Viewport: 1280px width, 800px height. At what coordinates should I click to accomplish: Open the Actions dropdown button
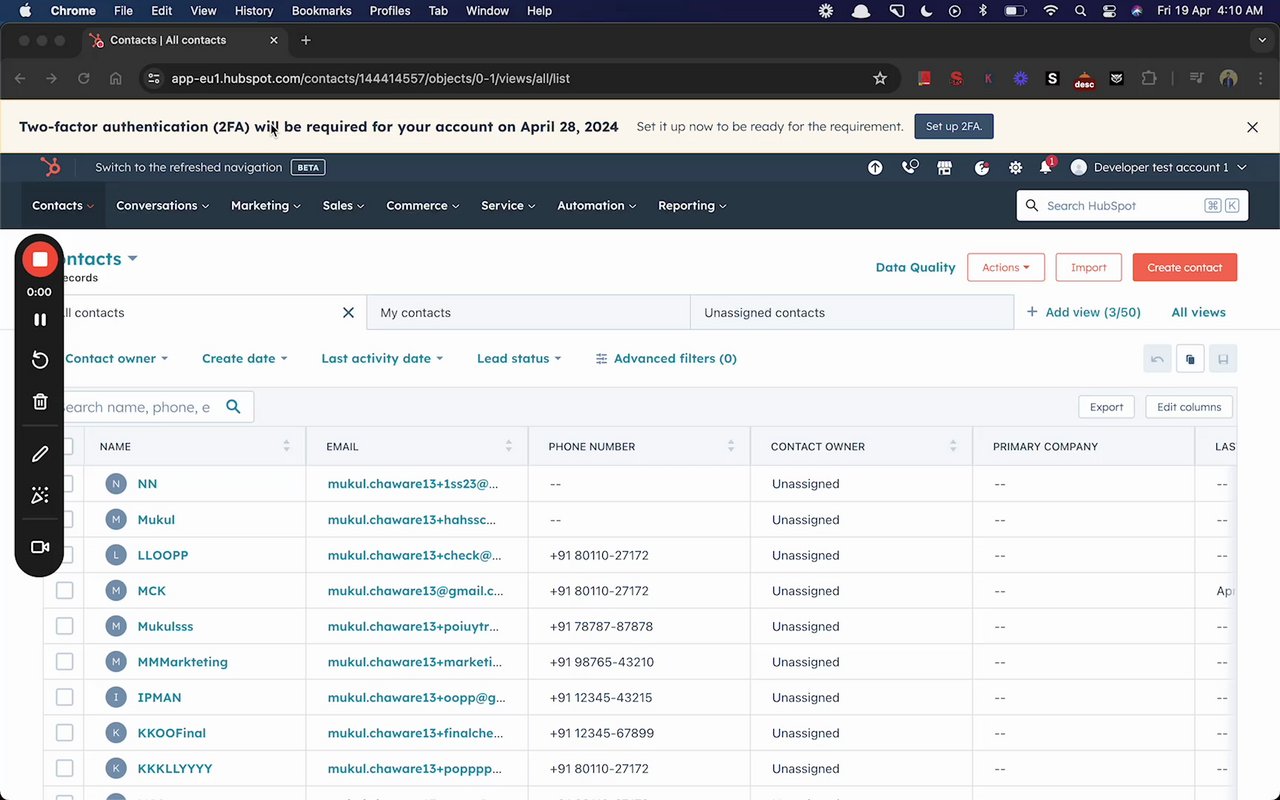point(1006,267)
